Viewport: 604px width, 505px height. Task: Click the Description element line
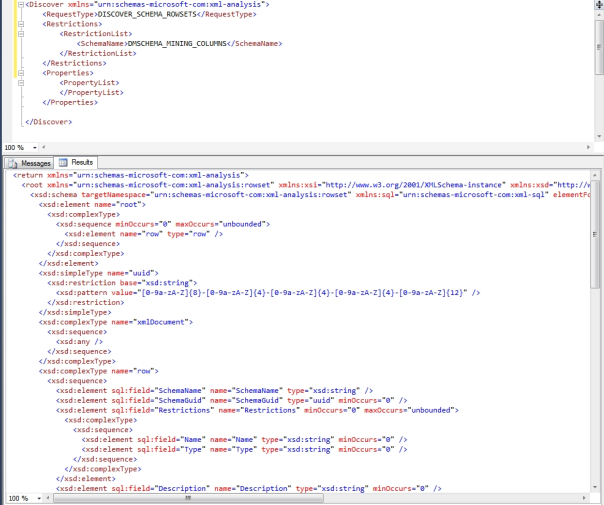249,488
